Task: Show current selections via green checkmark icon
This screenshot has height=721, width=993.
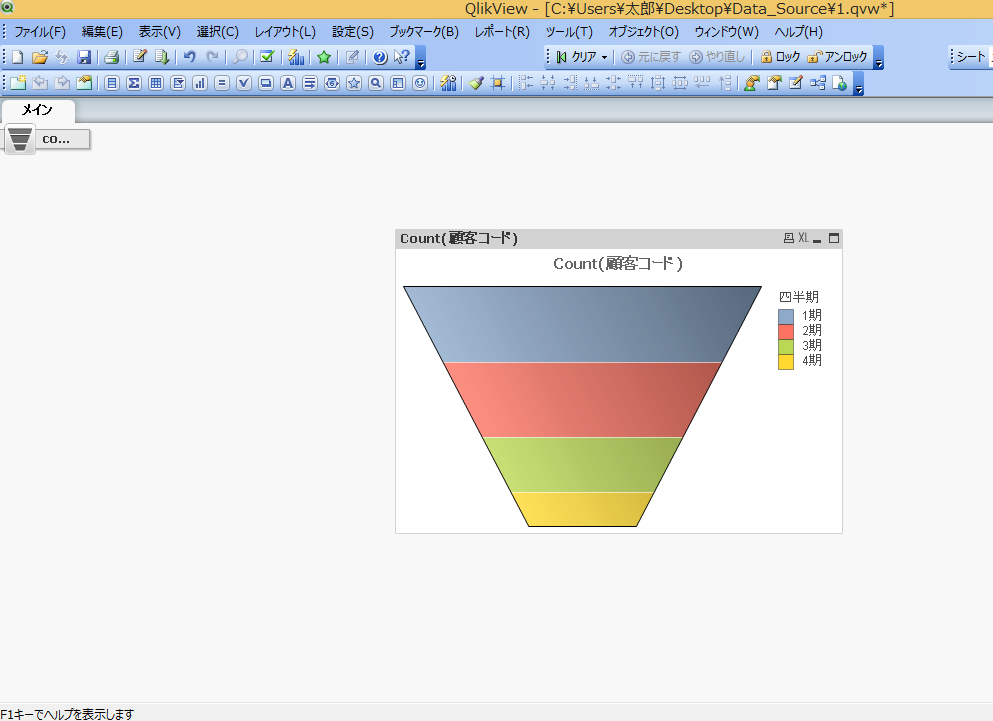Action: [267, 57]
